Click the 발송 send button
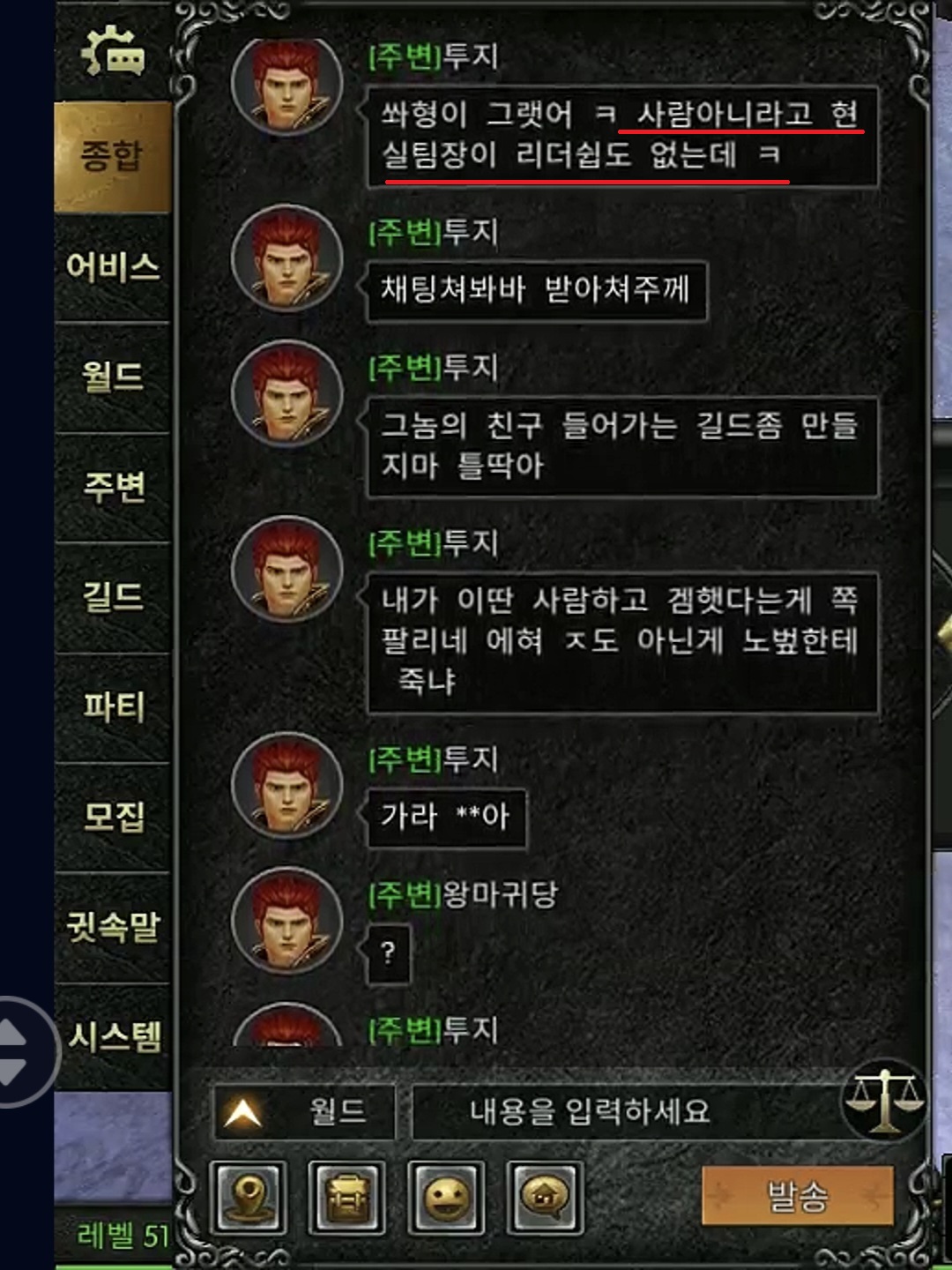 pos(798,1196)
